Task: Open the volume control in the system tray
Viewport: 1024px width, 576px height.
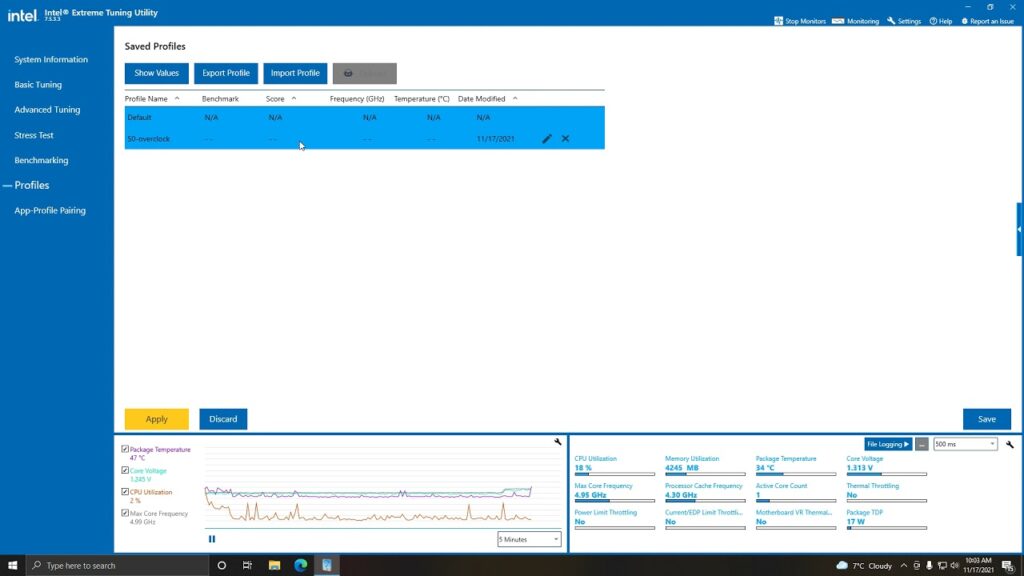Action: tap(954, 566)
